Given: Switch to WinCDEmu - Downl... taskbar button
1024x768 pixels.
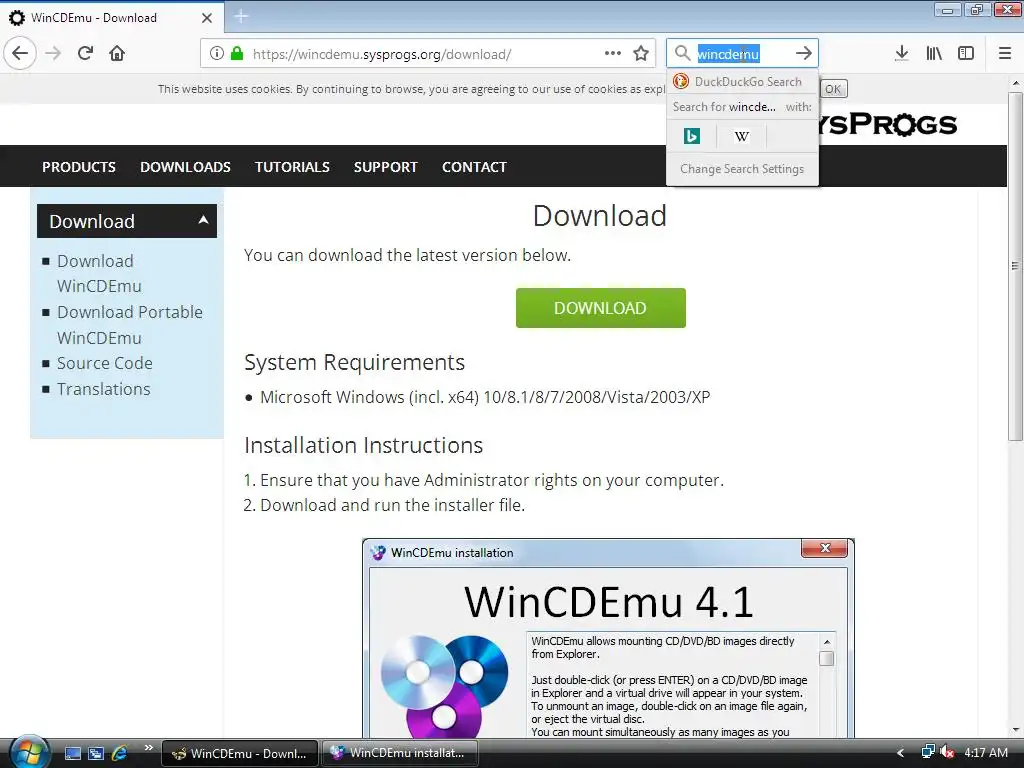Looking at the screenshot, I should 240,753.
